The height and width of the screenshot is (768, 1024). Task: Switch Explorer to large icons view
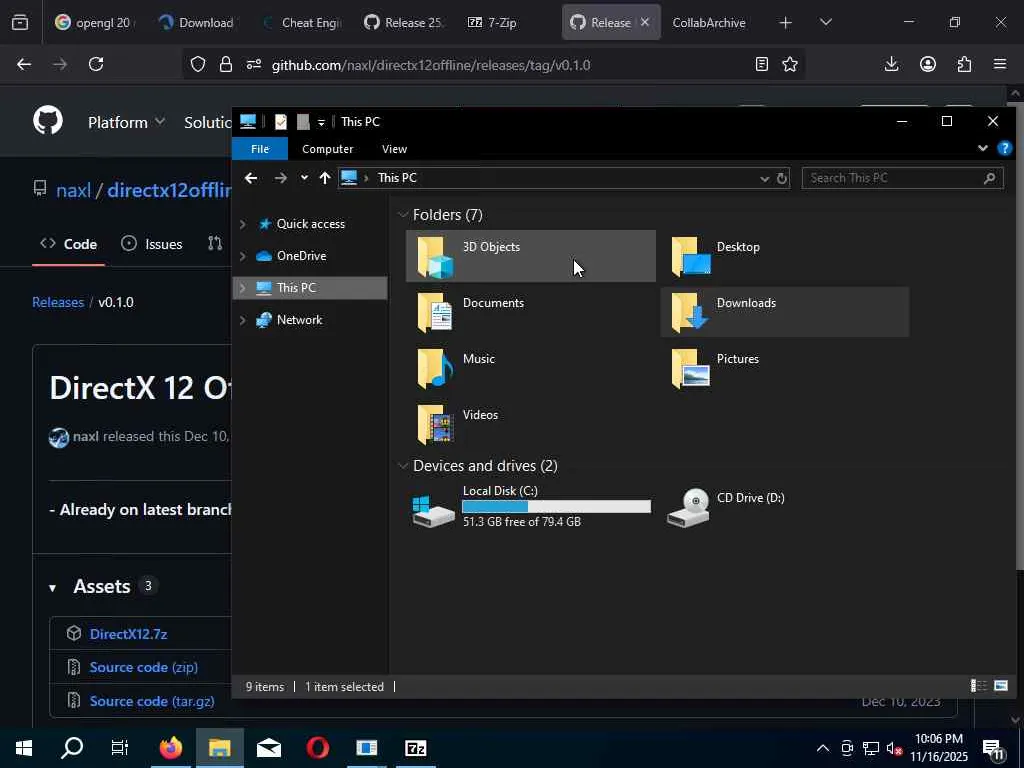1000,686
